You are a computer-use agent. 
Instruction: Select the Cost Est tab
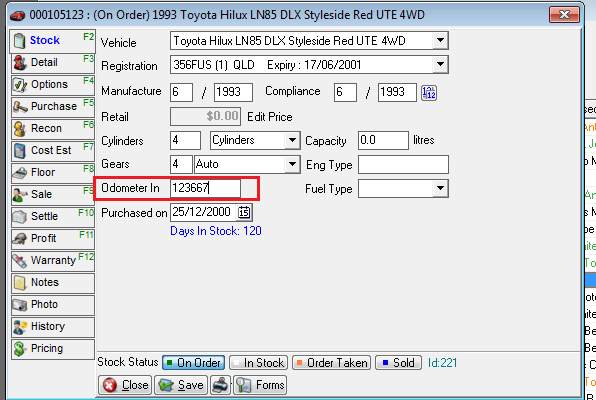point(52,151)
